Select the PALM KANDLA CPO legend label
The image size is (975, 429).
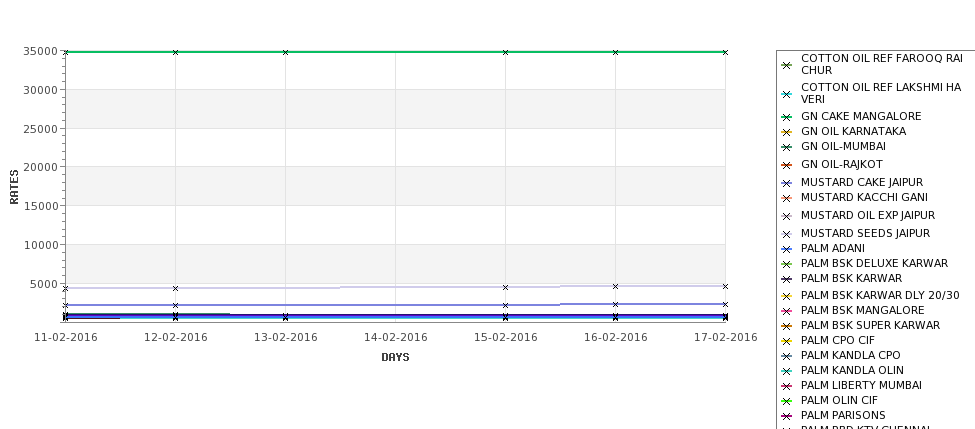(850, 355)
